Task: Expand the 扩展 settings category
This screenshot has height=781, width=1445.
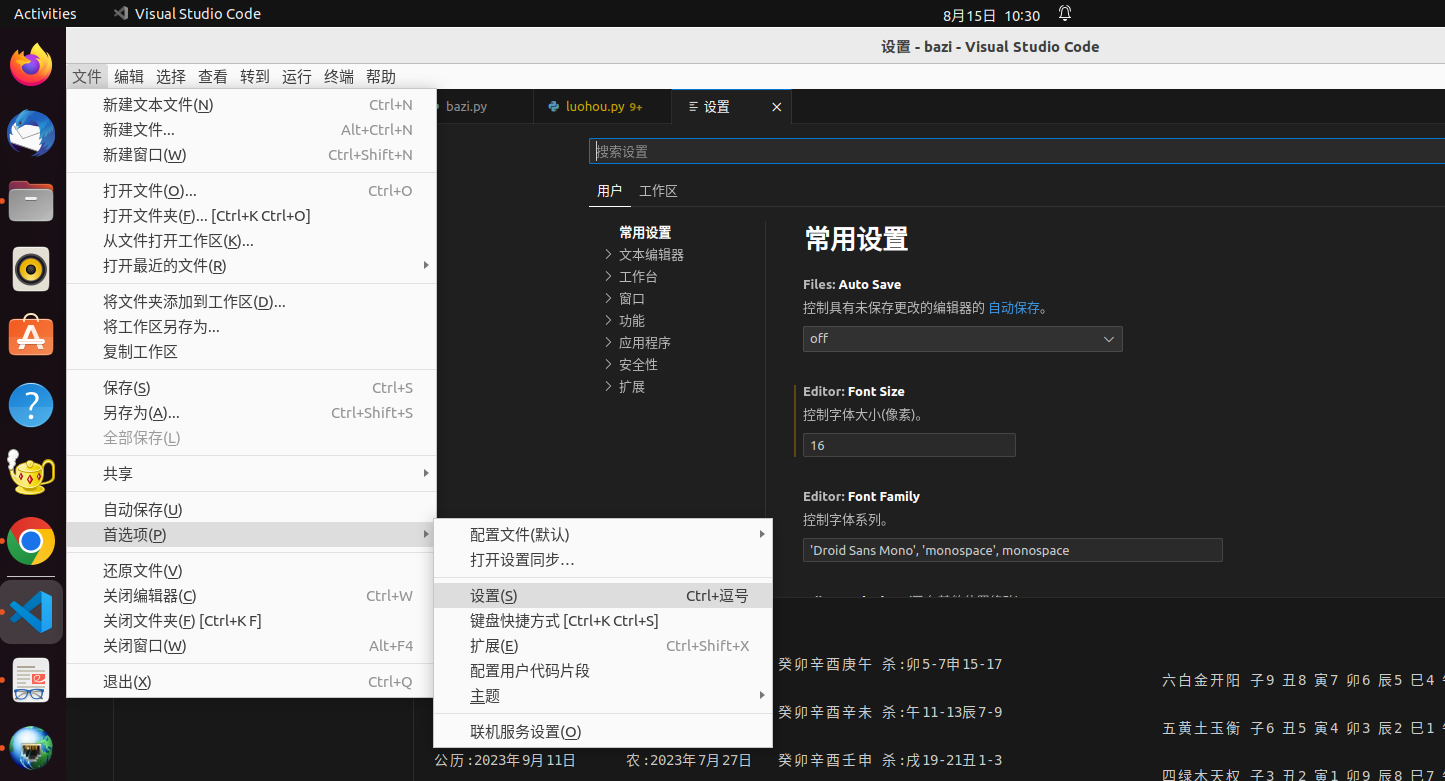Action: (608, 386)
